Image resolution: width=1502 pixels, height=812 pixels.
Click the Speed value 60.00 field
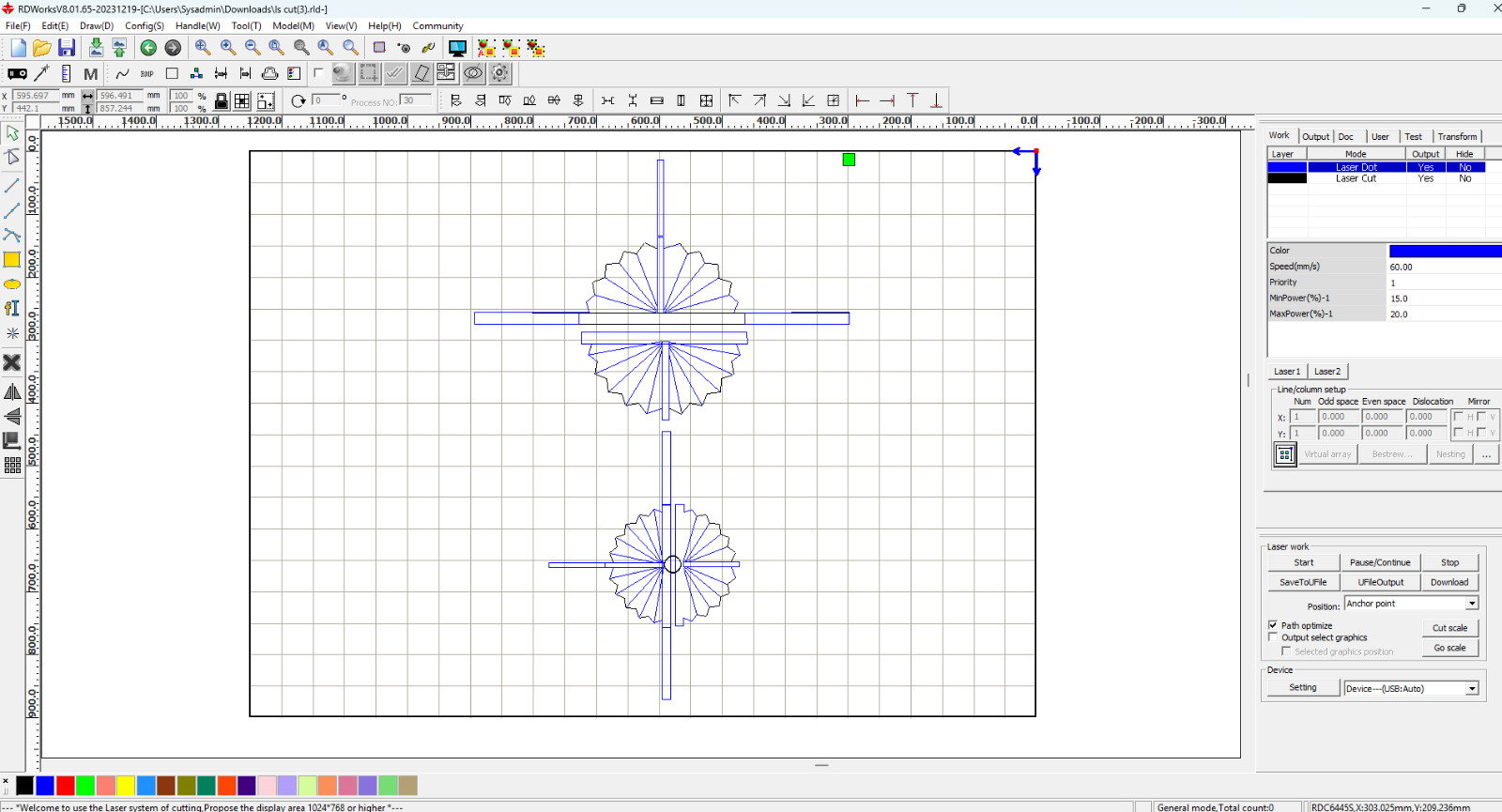tap(1445, 267)
